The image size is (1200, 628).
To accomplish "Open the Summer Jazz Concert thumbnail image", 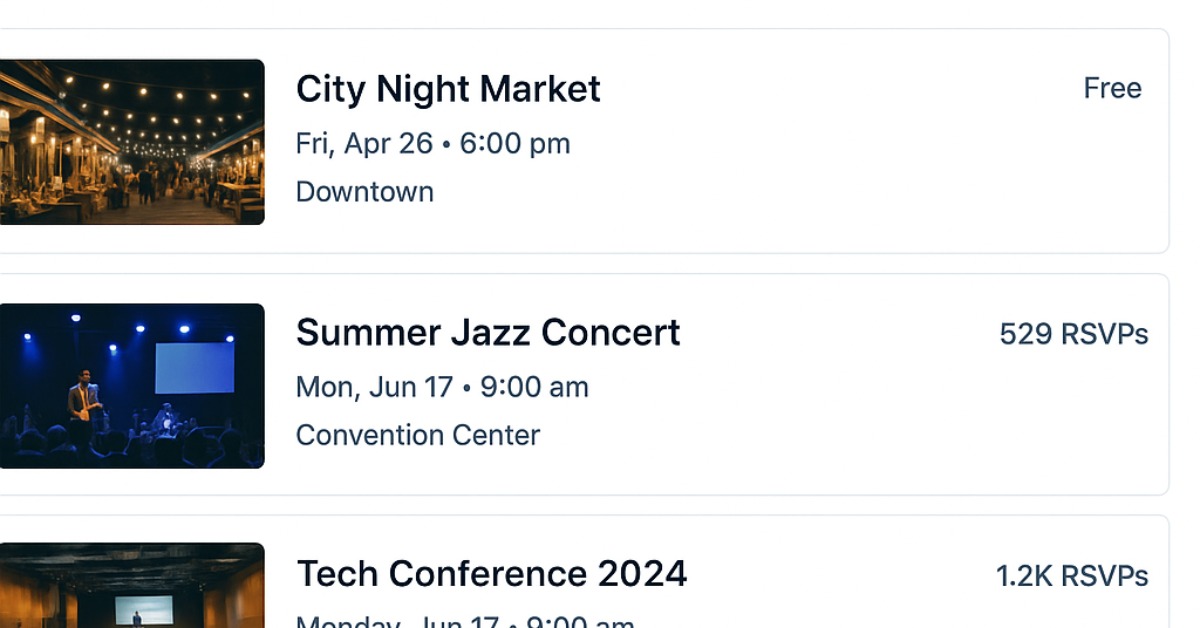I will click(x=132, y=386).
